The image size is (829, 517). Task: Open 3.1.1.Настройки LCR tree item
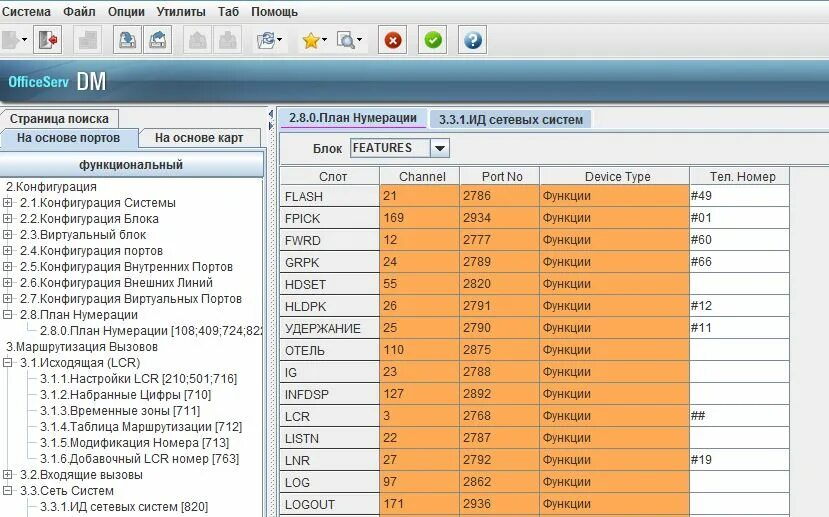(139, 378)
